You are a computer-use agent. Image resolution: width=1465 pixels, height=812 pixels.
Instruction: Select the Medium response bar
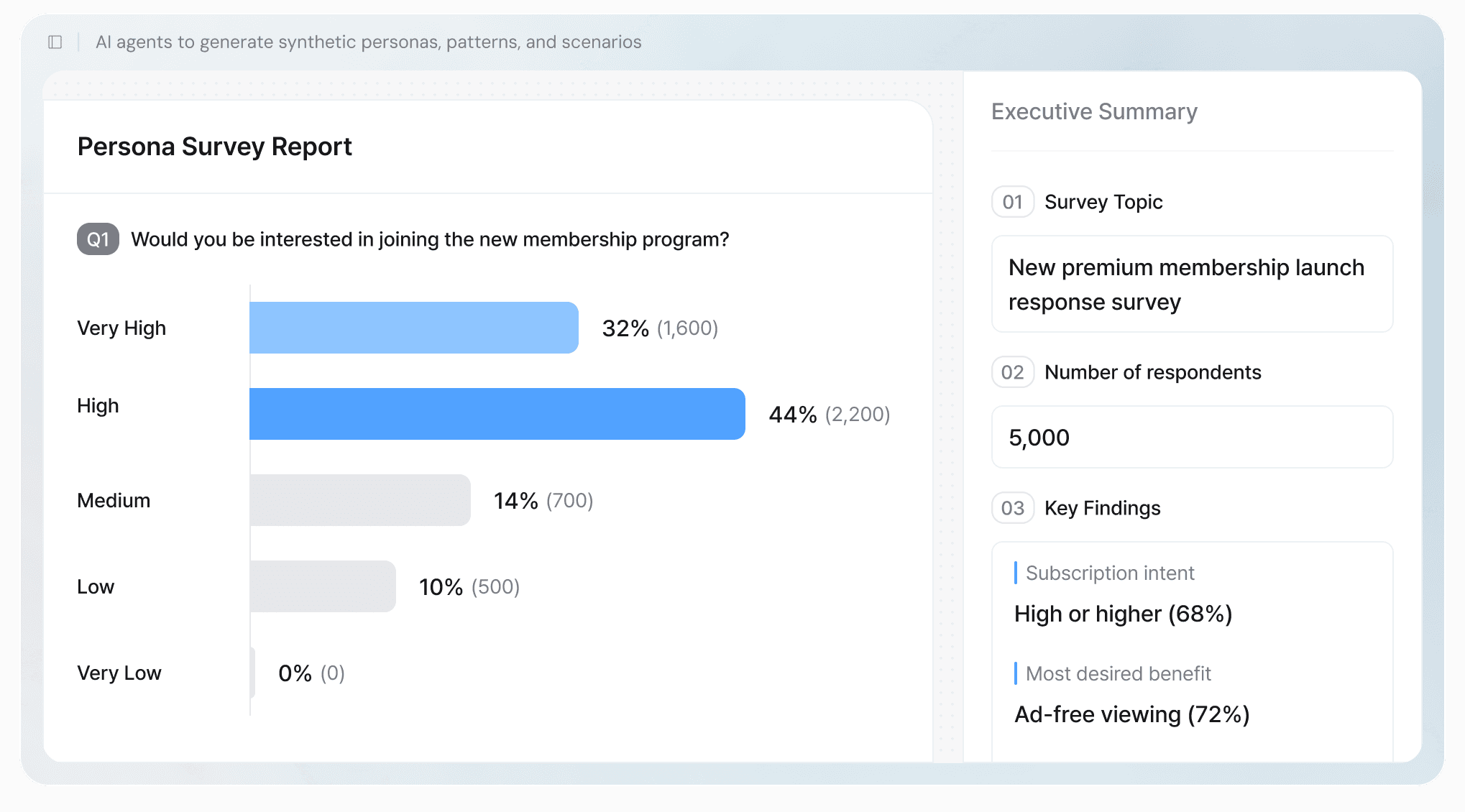coord(359,500)
